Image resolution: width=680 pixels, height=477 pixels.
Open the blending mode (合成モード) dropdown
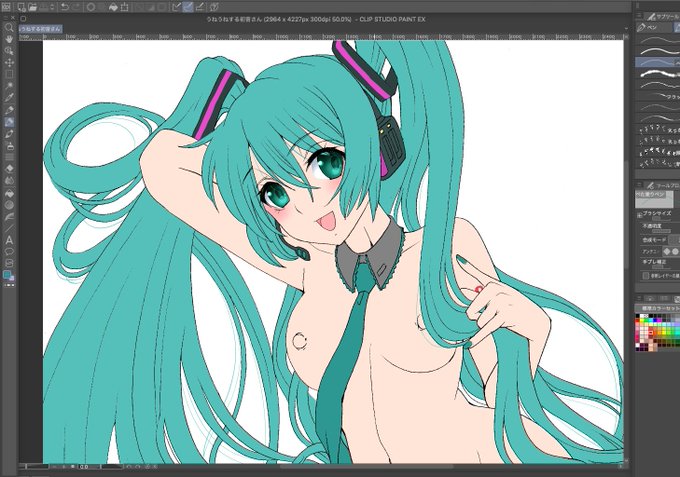[673, 240]
